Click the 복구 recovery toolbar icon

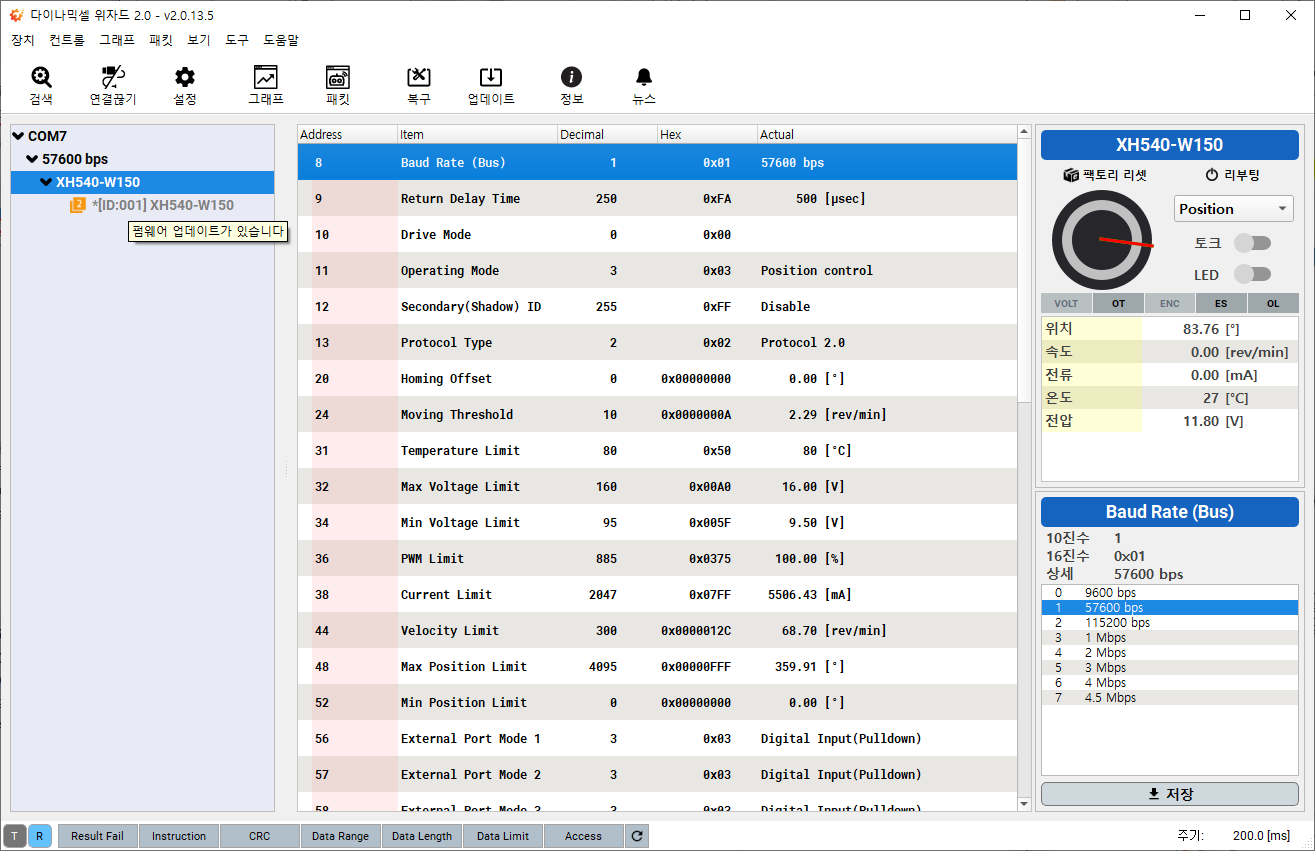click(x=419, y=78)
